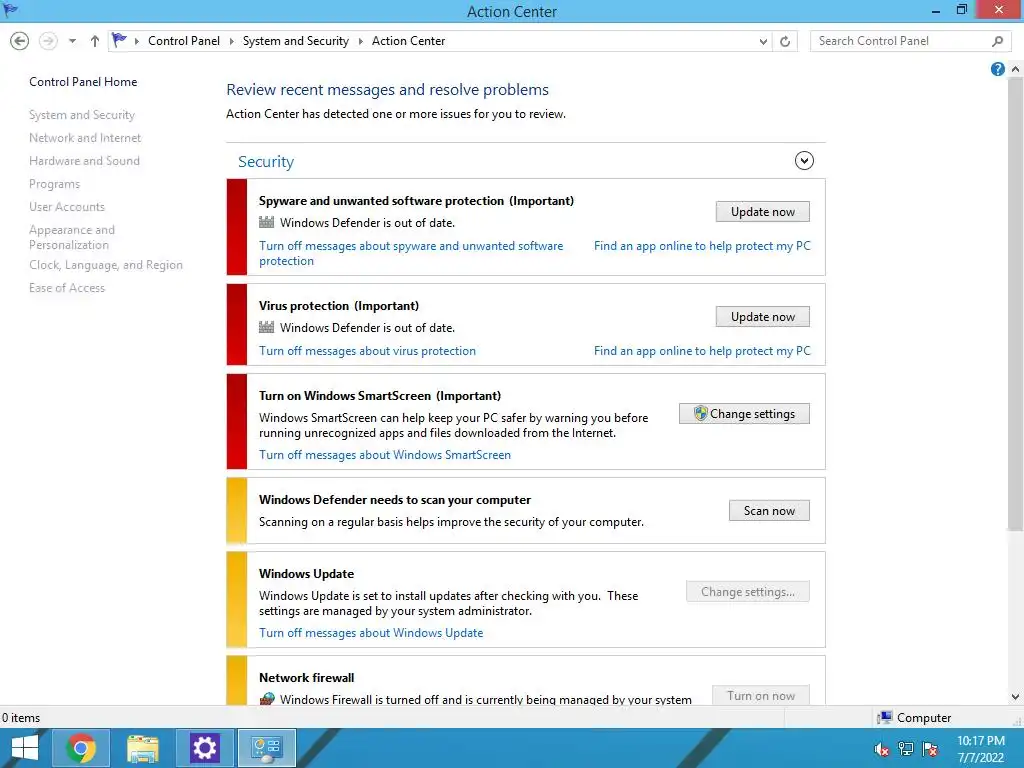Click Update now for spyware protection
This screenshot has width=1024, height=768.
pos(762,212)
